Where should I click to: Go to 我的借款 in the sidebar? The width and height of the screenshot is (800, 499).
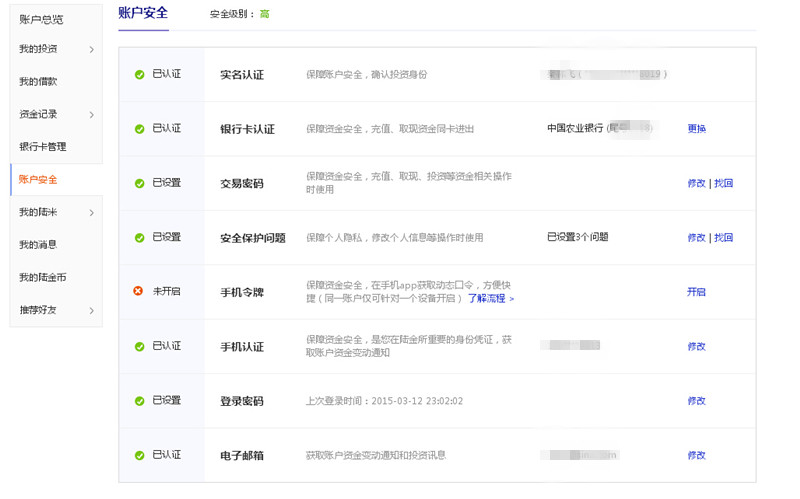(x=38, y=82)
